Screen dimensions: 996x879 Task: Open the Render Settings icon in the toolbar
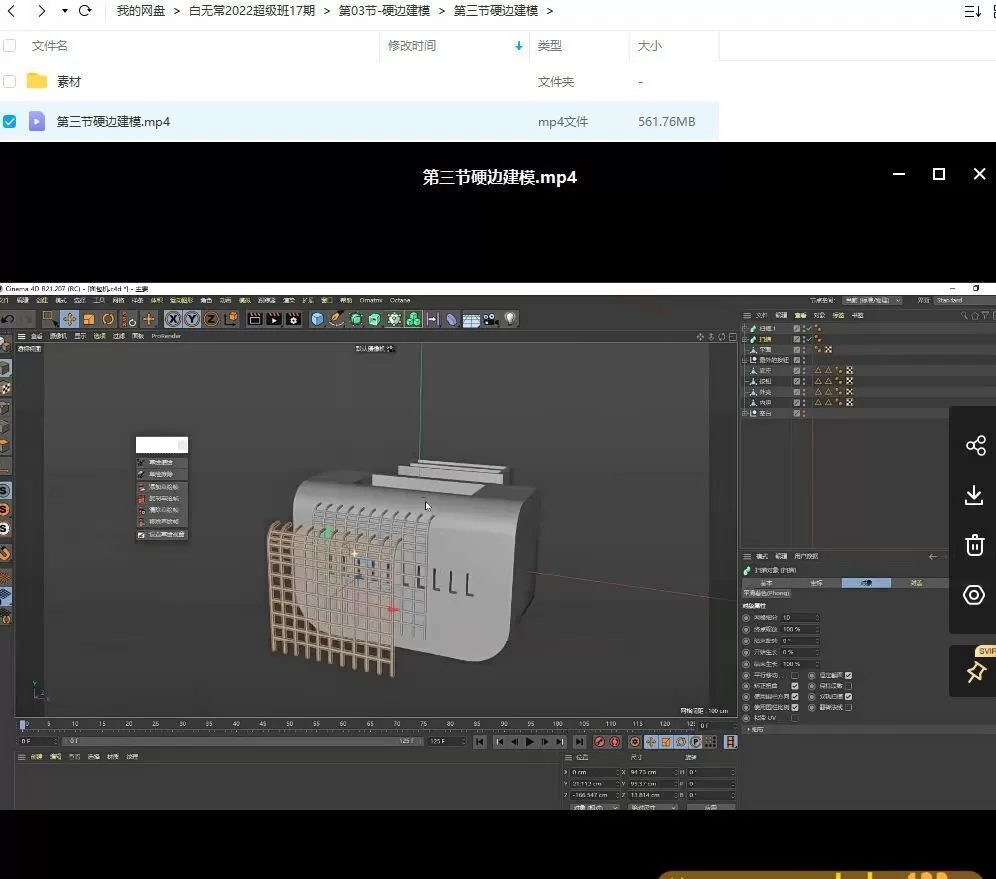click(x=294, y=318)
